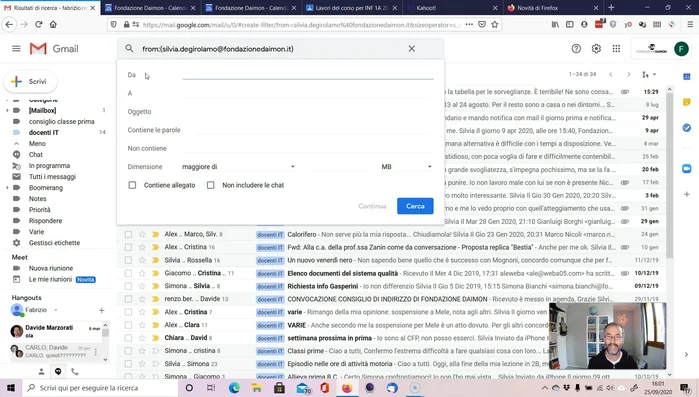
Task: Switch to the Novità di Firefox tab
Action: click(x=553, y=8)
